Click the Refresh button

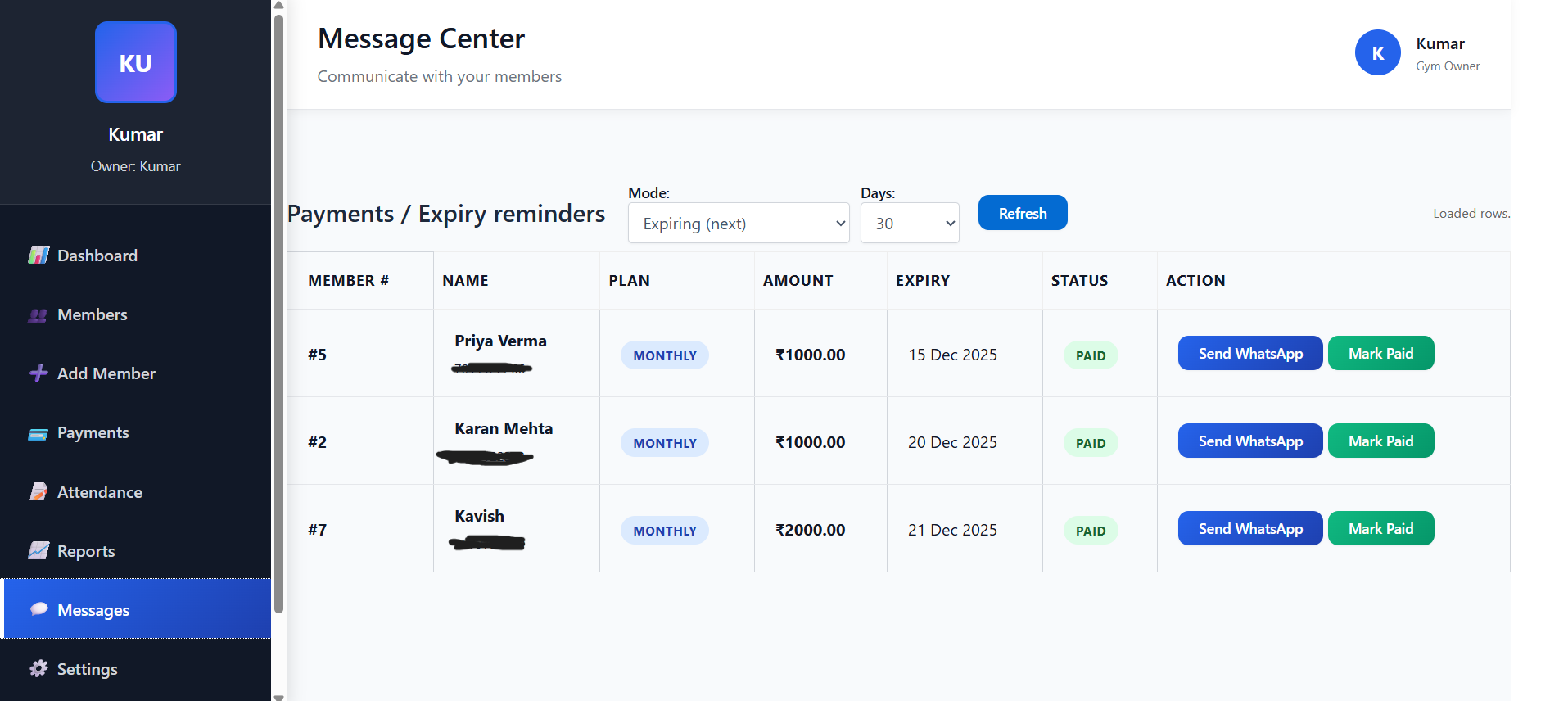coord(1022,213)
